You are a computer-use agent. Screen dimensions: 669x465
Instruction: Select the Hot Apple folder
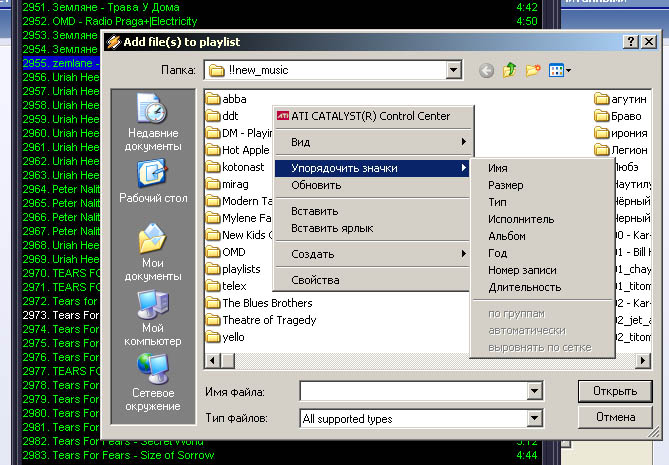coord(238,150)
